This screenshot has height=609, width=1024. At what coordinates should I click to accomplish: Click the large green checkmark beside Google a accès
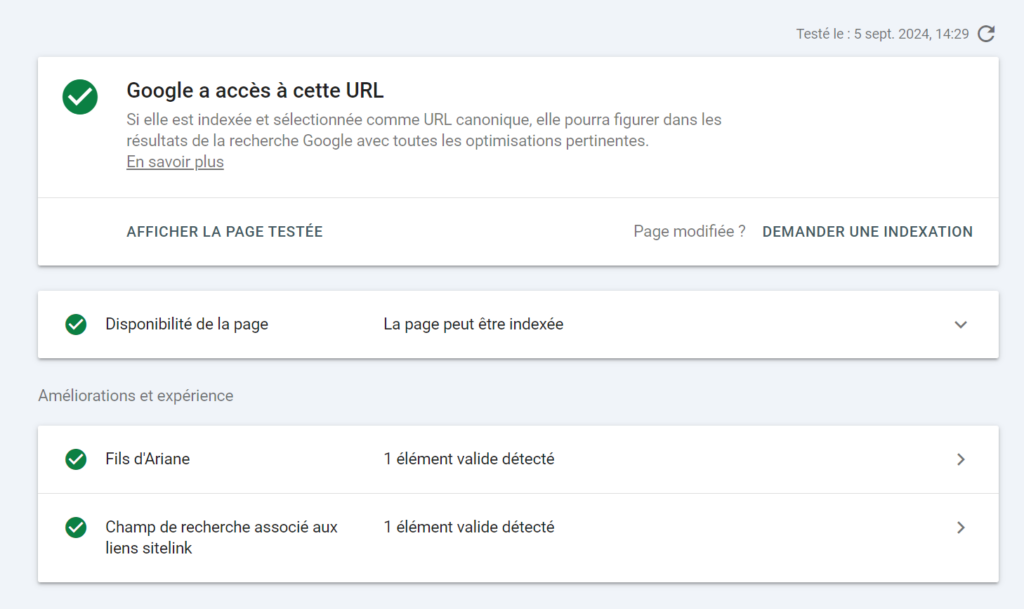click(x=80, y=97)
